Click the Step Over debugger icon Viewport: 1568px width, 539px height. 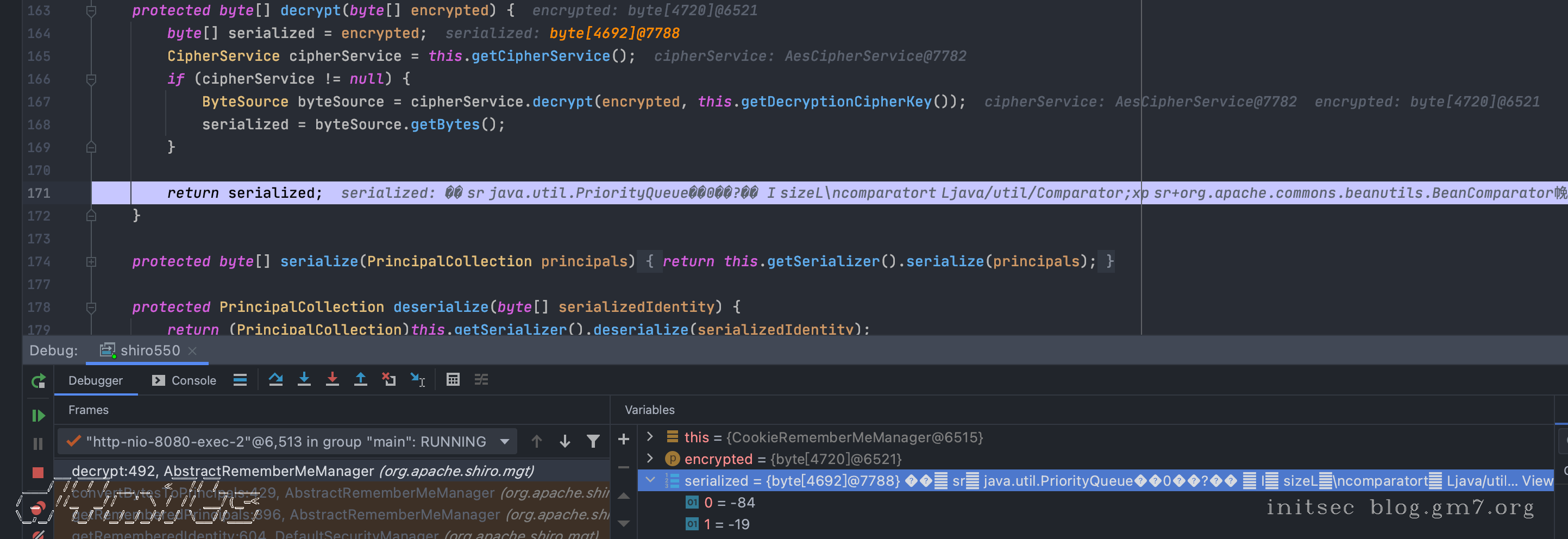point(276,379)
